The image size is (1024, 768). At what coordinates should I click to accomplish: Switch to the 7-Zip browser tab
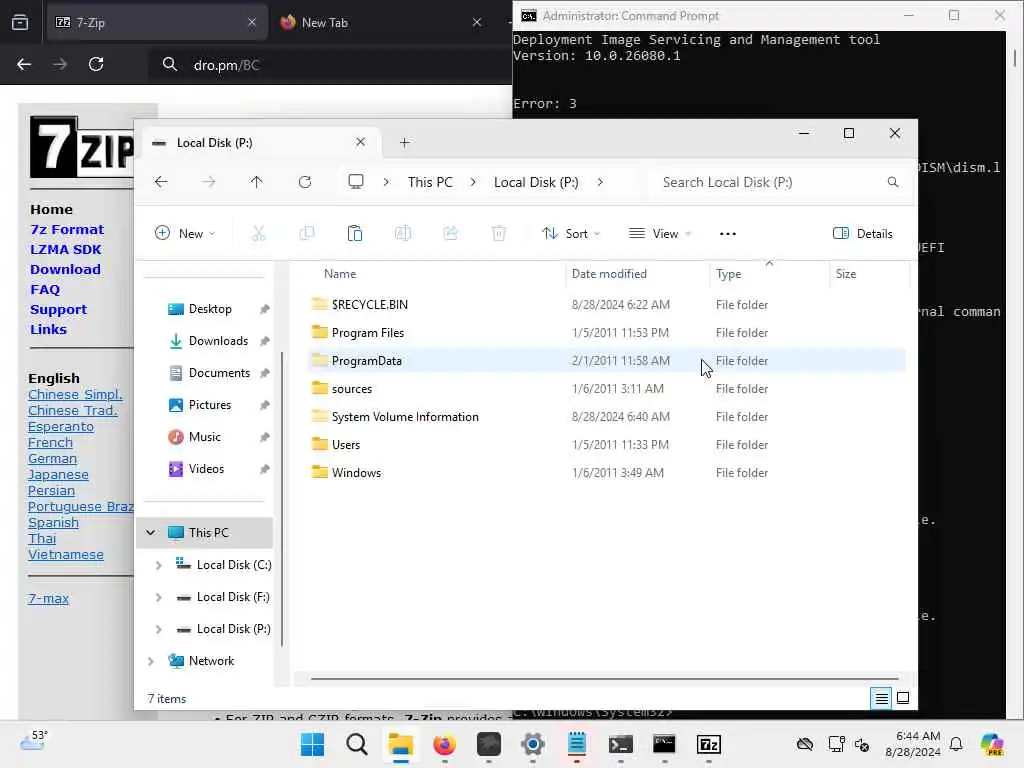(157, 22)
